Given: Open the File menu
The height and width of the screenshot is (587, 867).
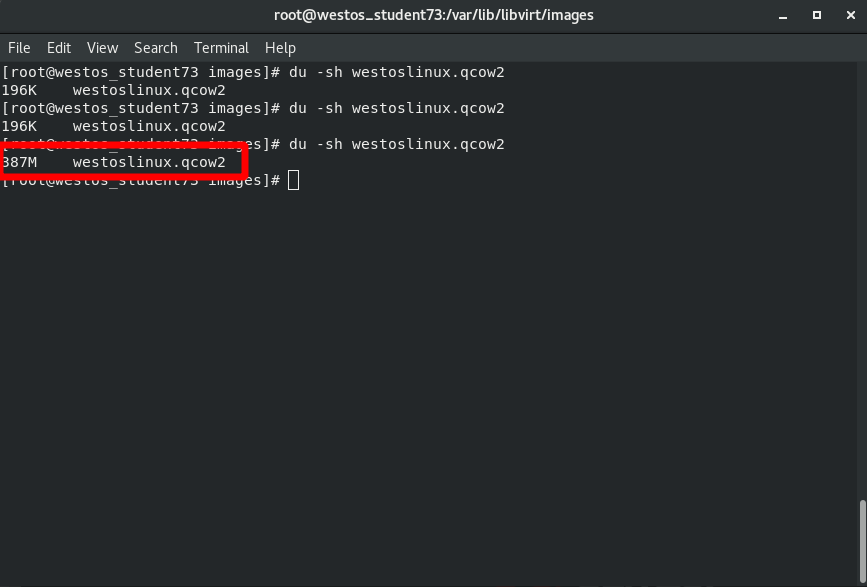Looking at the screenshot, I should 19,48.
